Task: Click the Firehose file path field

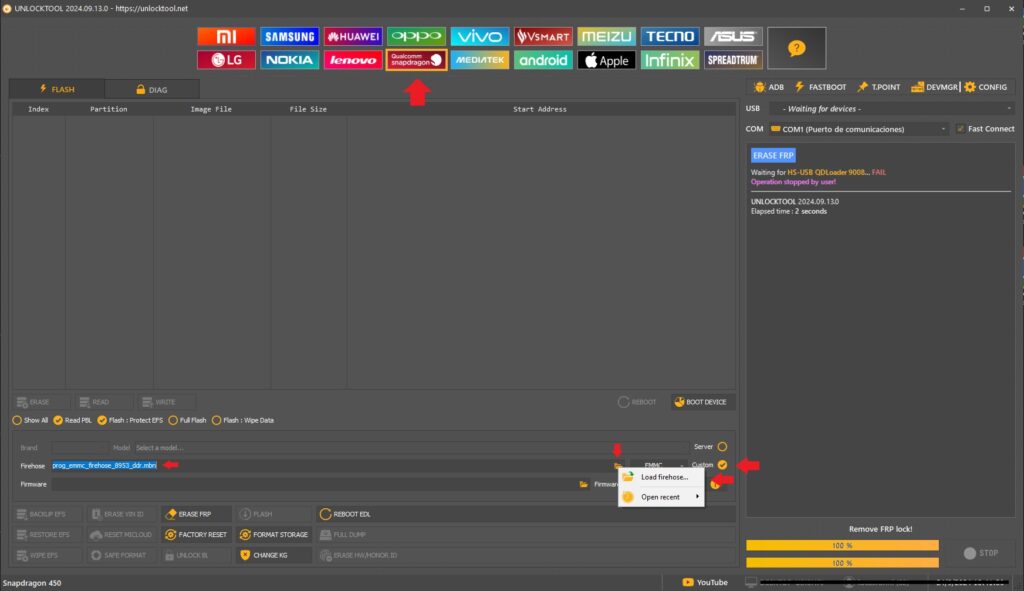Action: pos(330,465)
